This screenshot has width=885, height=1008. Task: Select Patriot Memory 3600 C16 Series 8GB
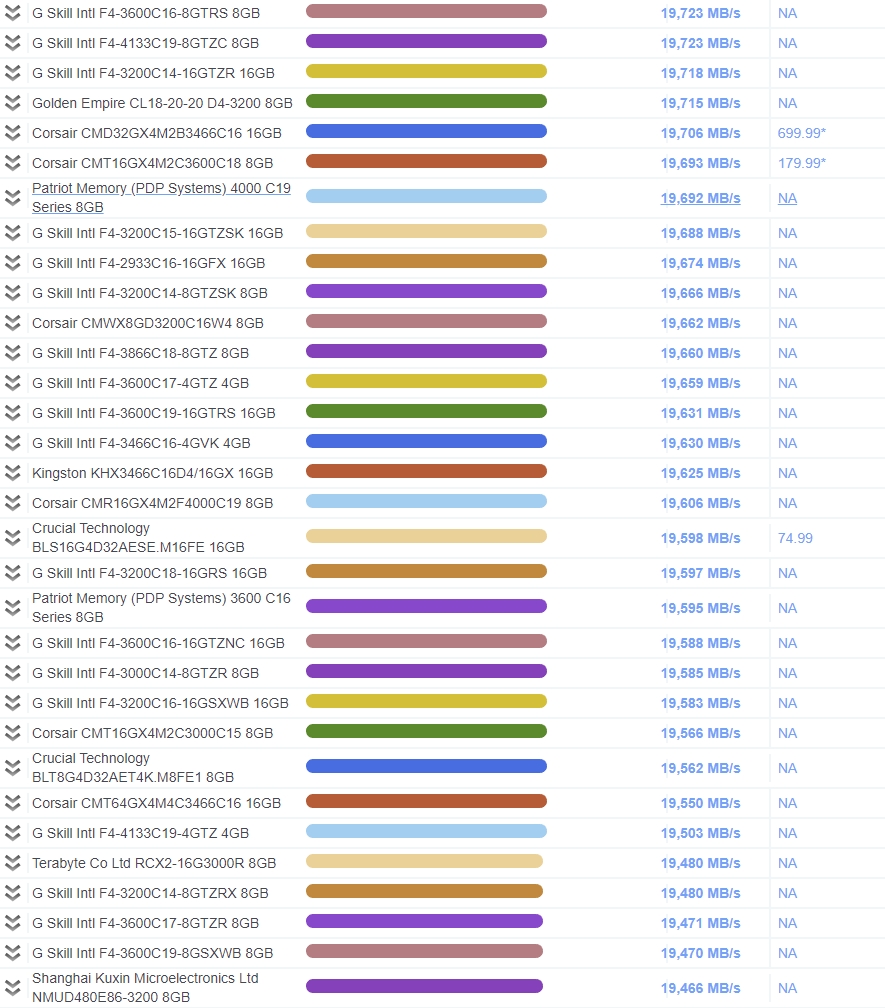161,608
